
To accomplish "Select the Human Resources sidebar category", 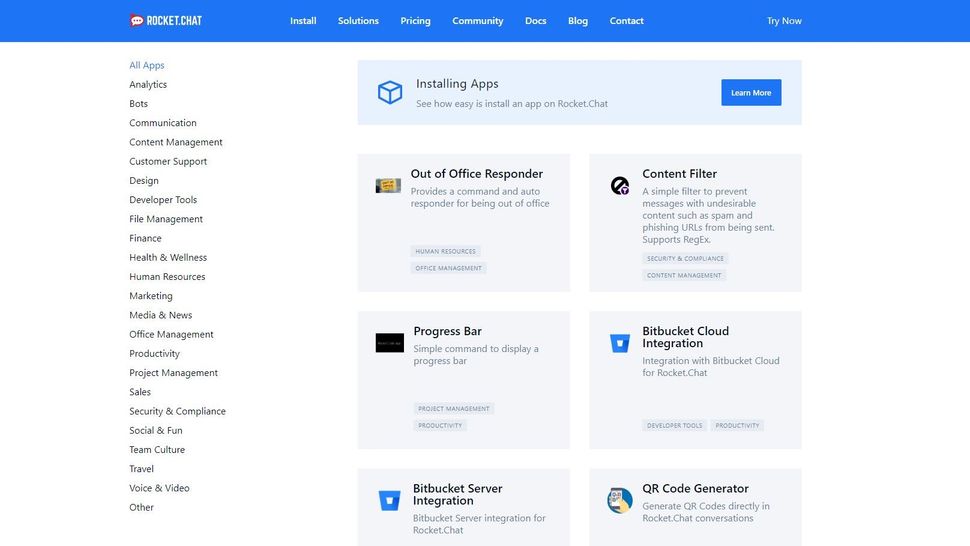I will pyautogui.click(x=167, y=276).
